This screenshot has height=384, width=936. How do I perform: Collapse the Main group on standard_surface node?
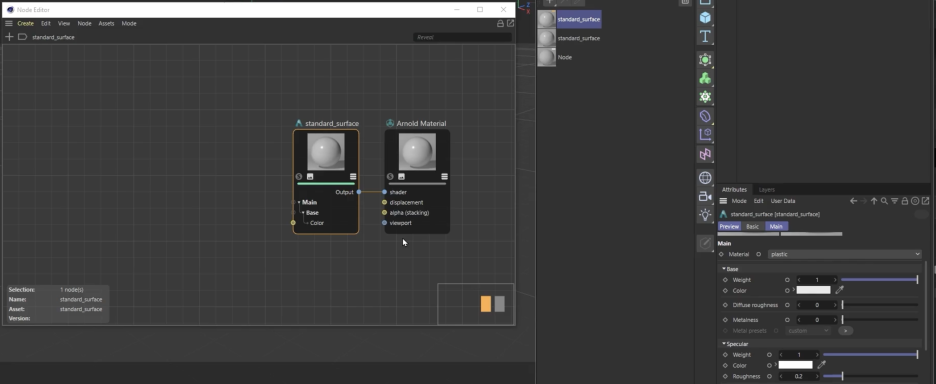pos(299,202)
